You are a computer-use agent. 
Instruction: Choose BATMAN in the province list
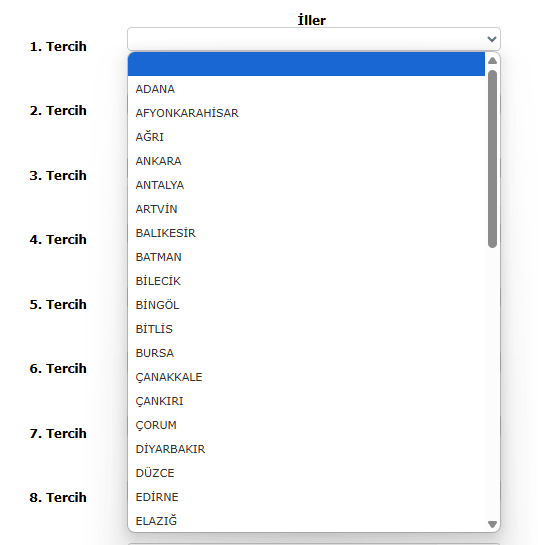pos(306,257)
